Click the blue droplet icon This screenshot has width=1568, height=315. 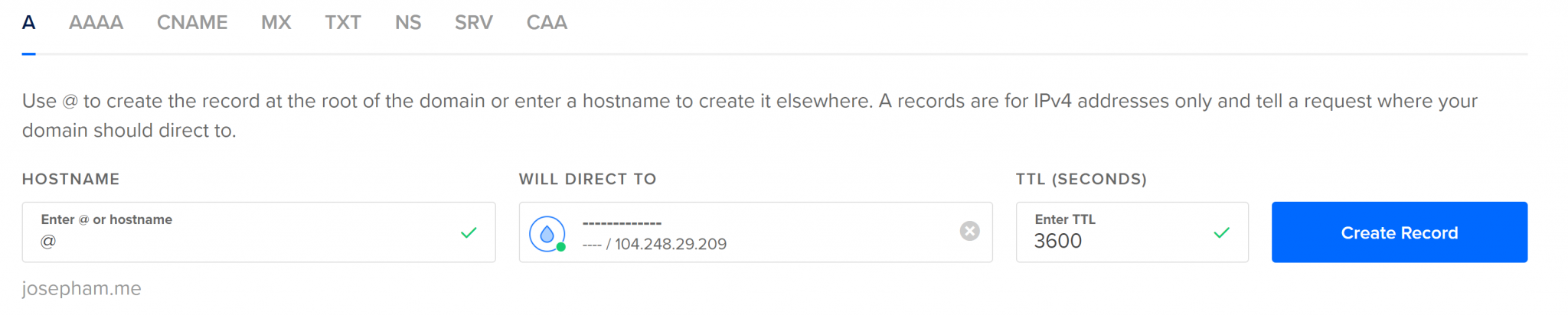pyautogui.click(x=547, y=234)
